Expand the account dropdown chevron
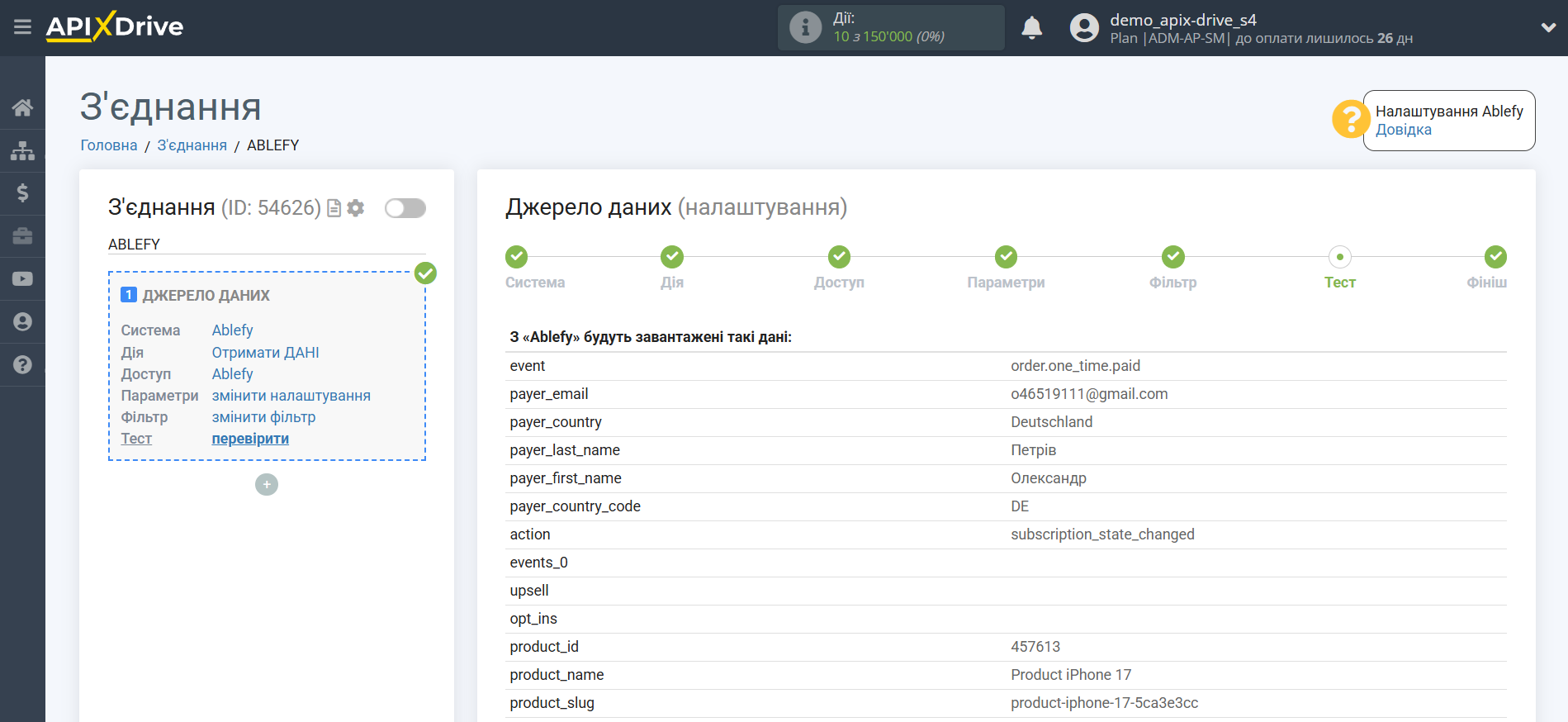 pos(1548,27)
